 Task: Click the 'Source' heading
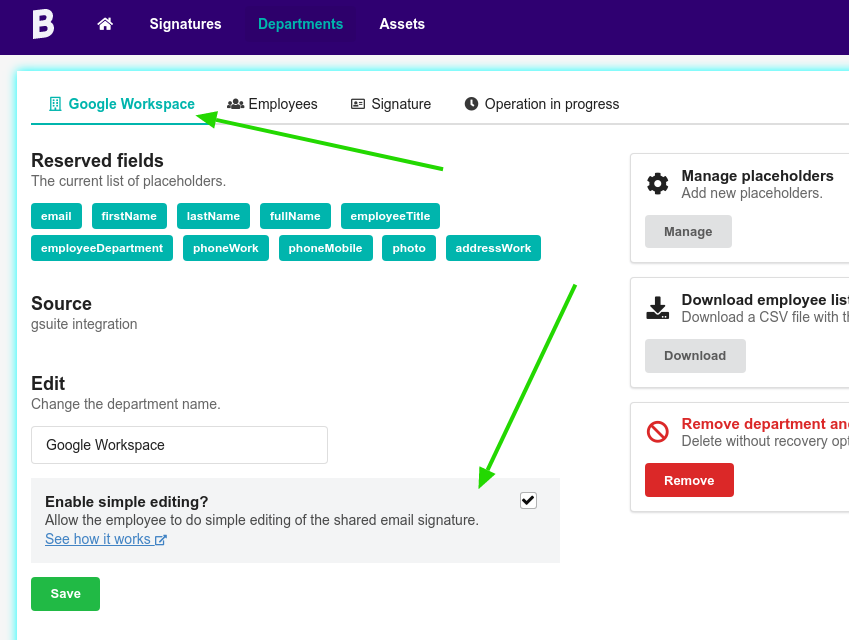[61, 304]
